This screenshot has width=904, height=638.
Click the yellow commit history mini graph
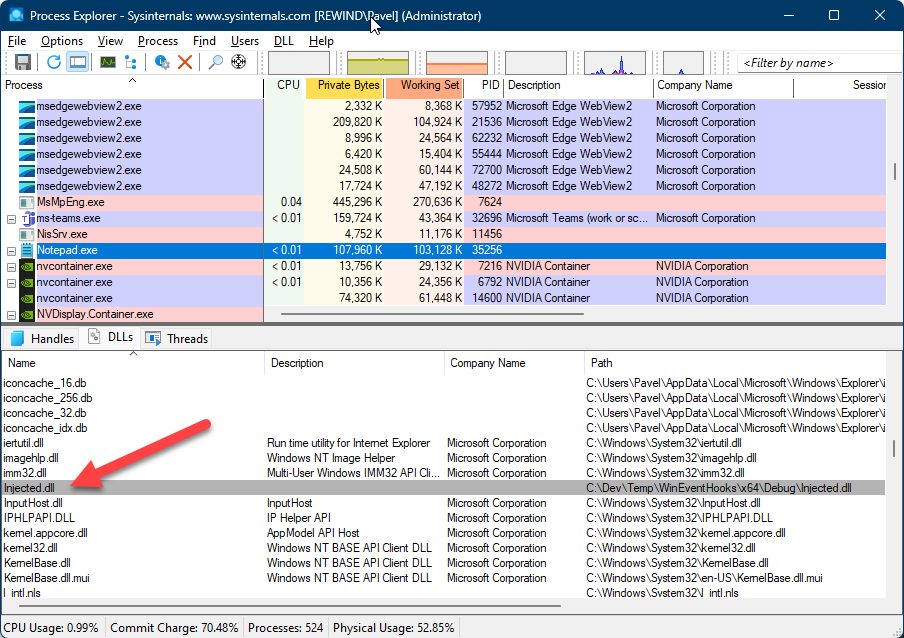[378, 63]
